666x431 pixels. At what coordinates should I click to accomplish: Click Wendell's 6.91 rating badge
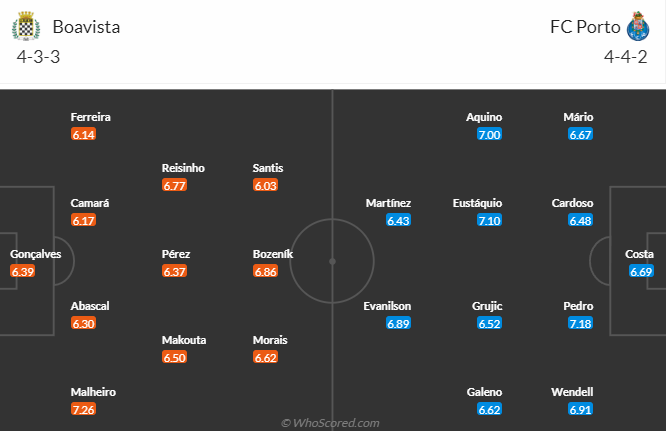coord(580,410)
